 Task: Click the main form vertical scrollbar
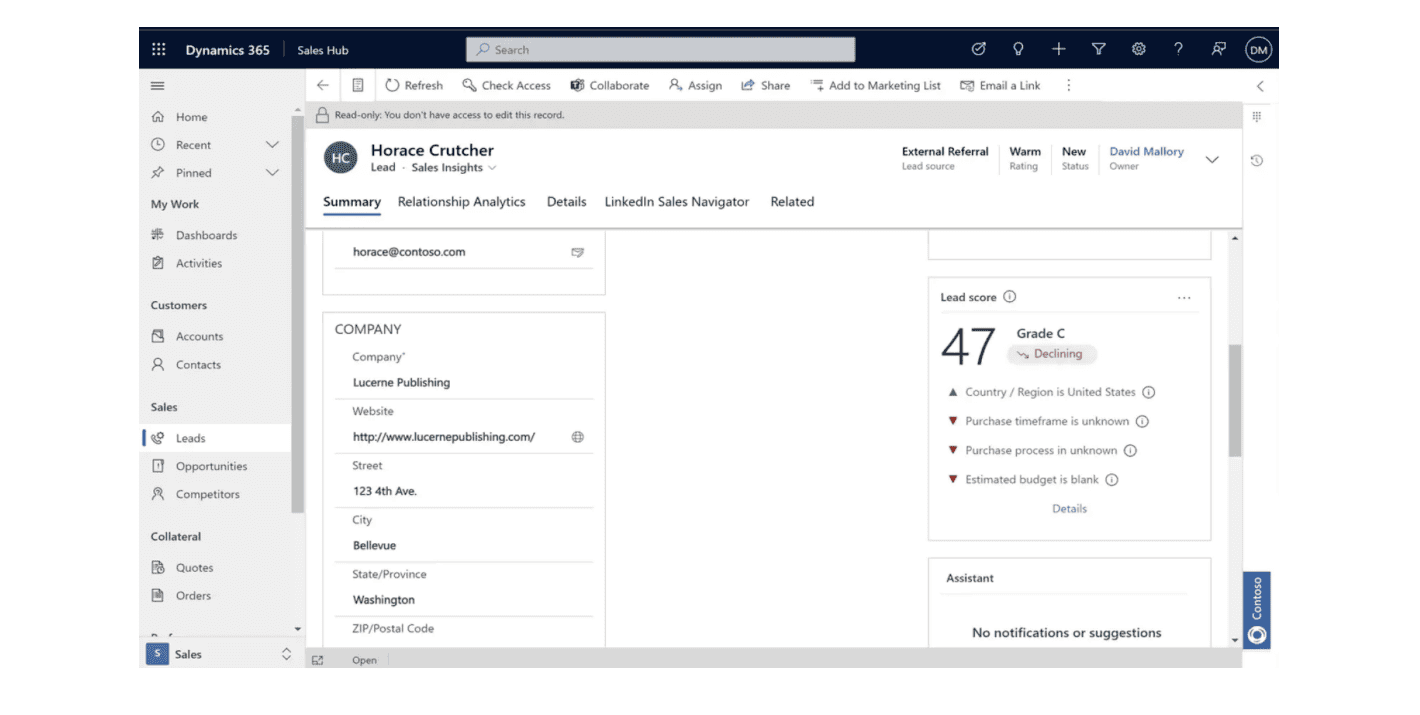[1235, 400]
